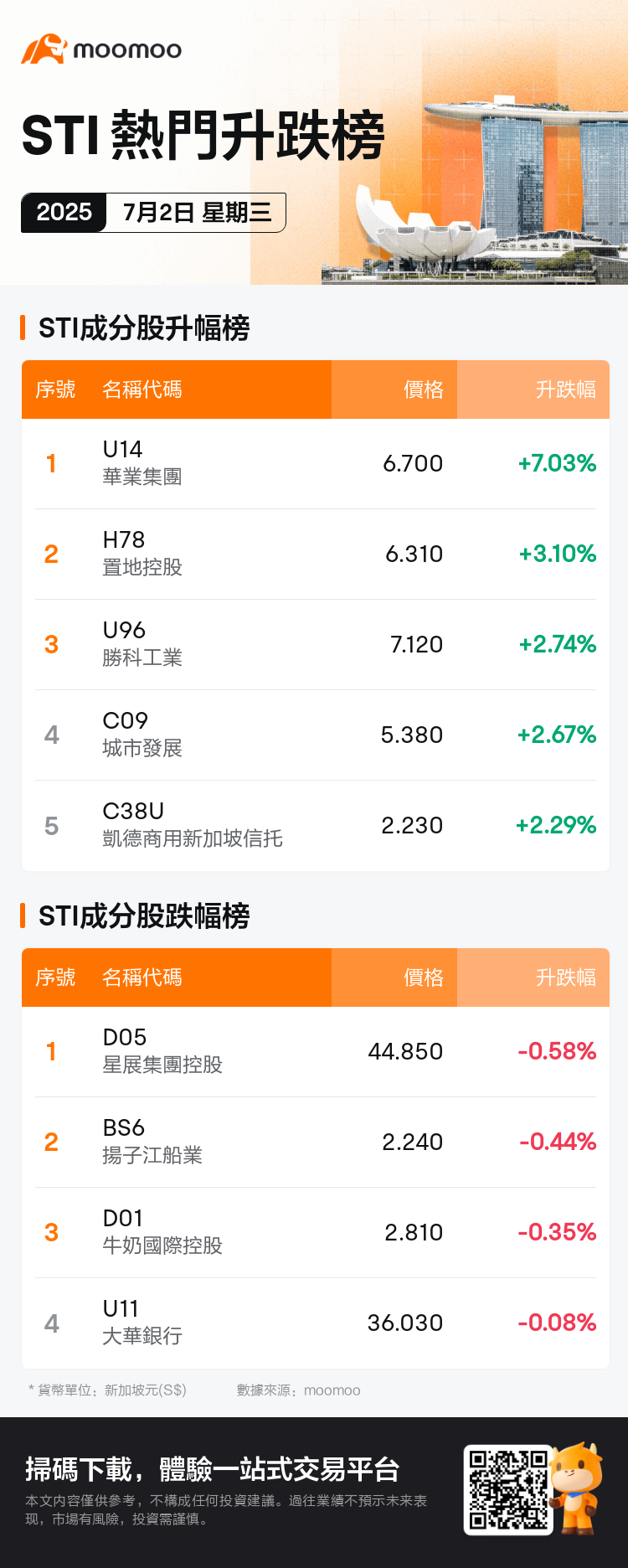Tap the QR code to download
This screenshot has width=628, height=1568.
click(507, 1489)
